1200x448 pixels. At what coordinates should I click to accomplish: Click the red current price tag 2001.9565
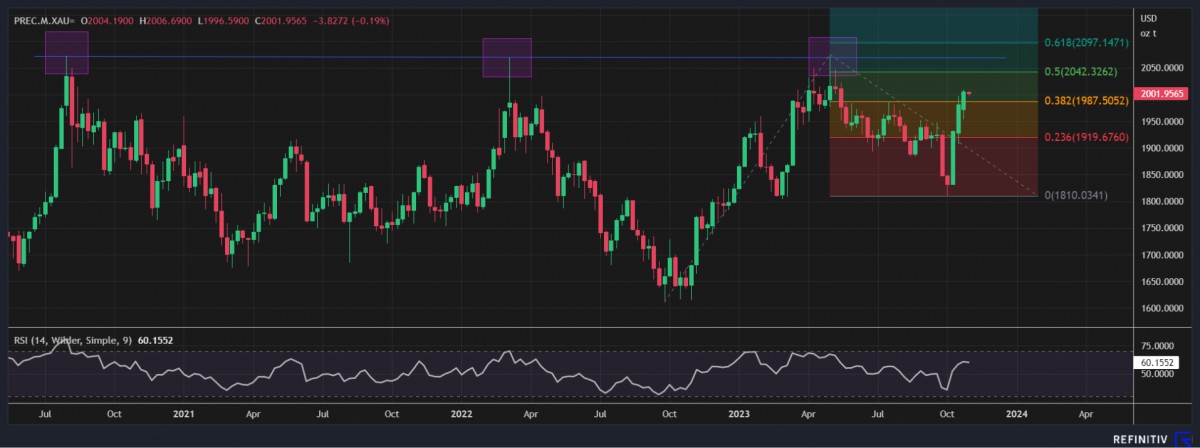pos(1164,93)
